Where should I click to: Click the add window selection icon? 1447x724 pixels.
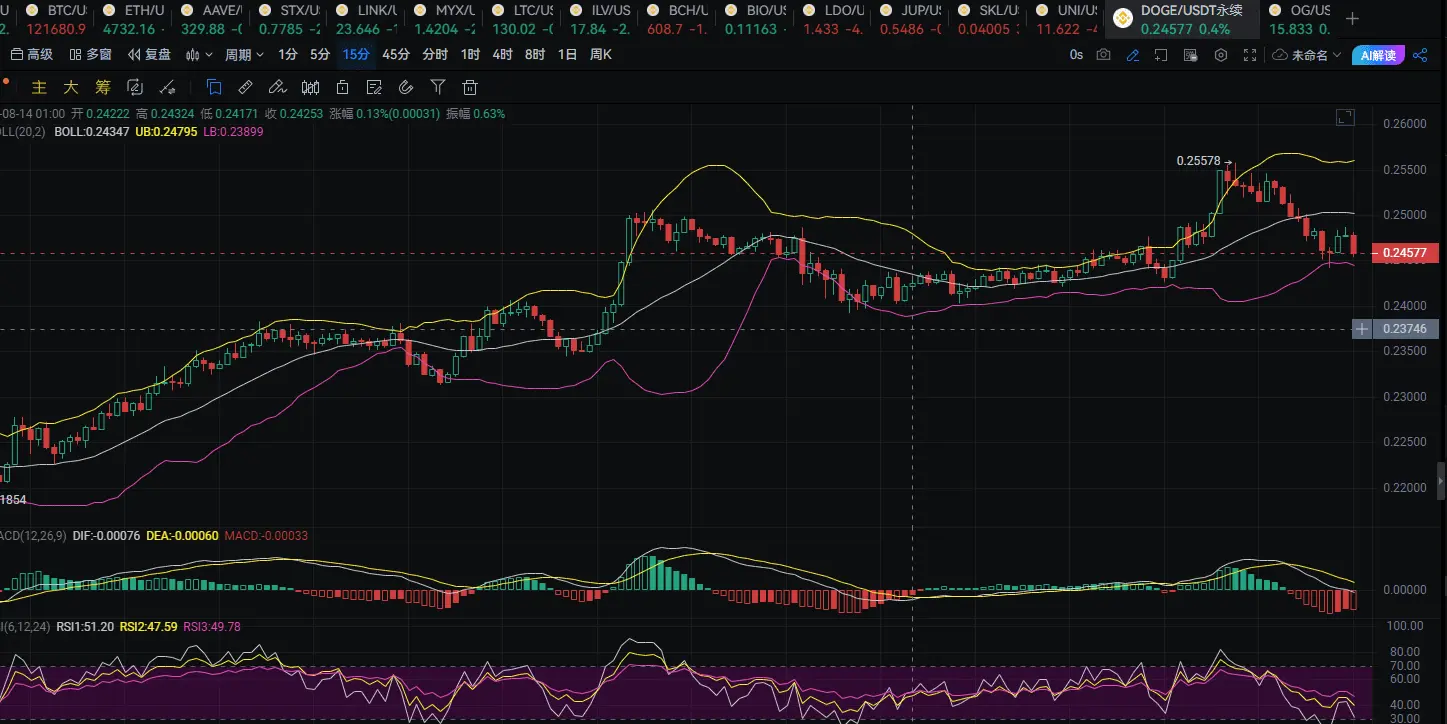tap(1161, 55)
